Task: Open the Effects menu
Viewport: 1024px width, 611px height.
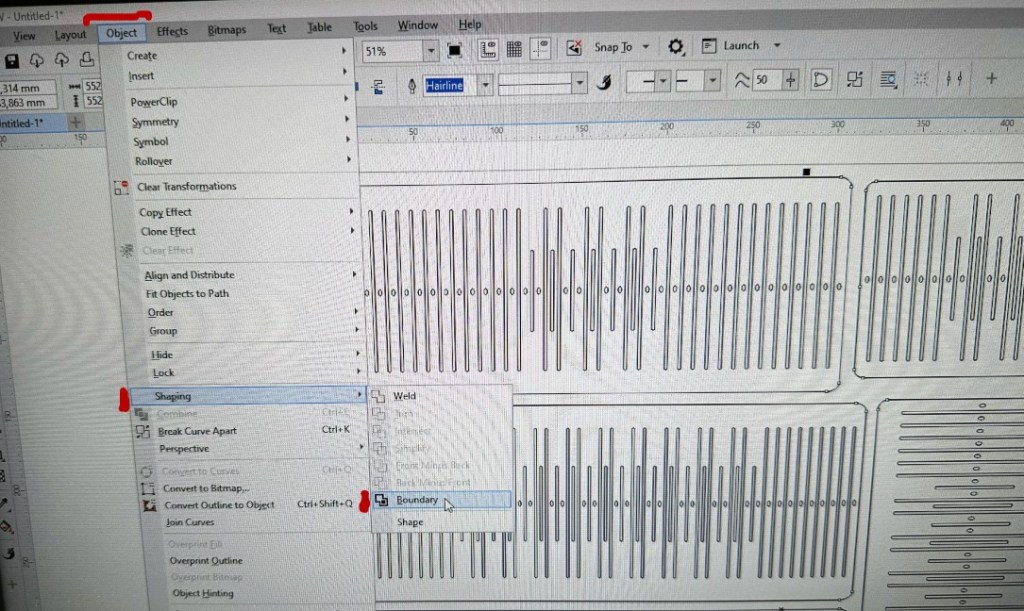Action: (172, 32)
